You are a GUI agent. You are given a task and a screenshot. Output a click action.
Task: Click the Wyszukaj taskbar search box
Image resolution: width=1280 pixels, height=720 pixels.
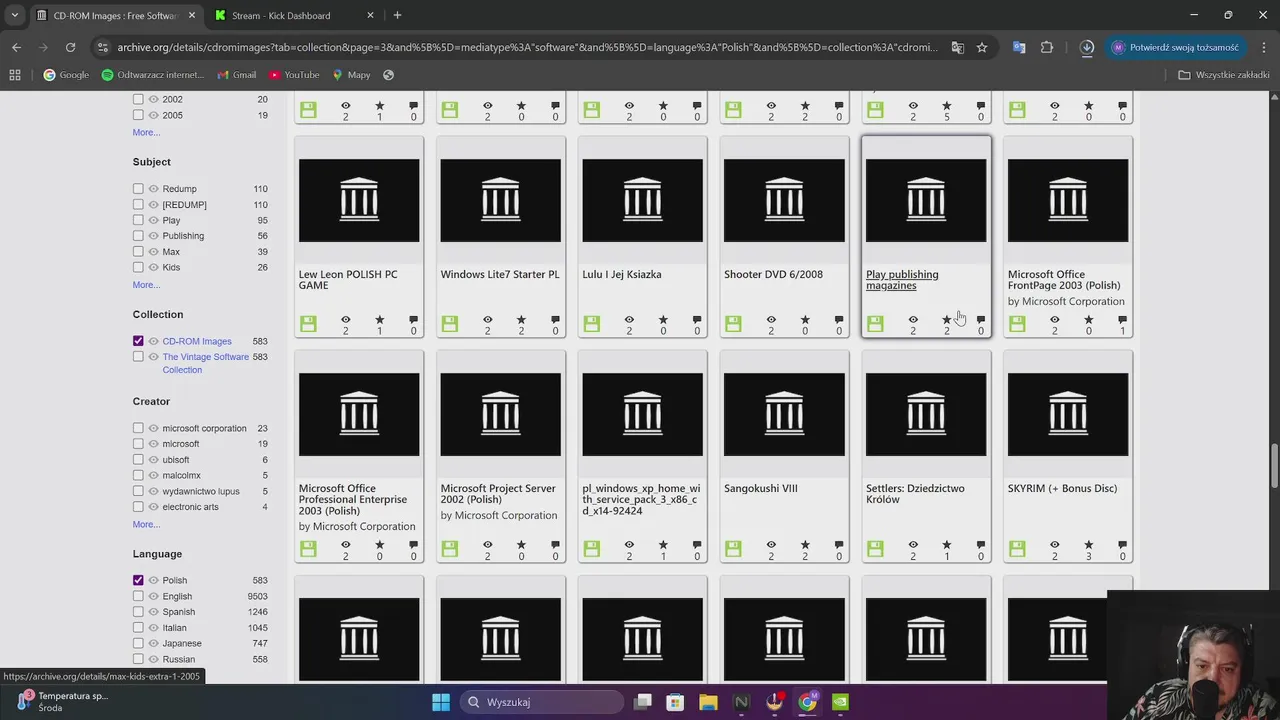pyautogui.click(x=540, y=702)
